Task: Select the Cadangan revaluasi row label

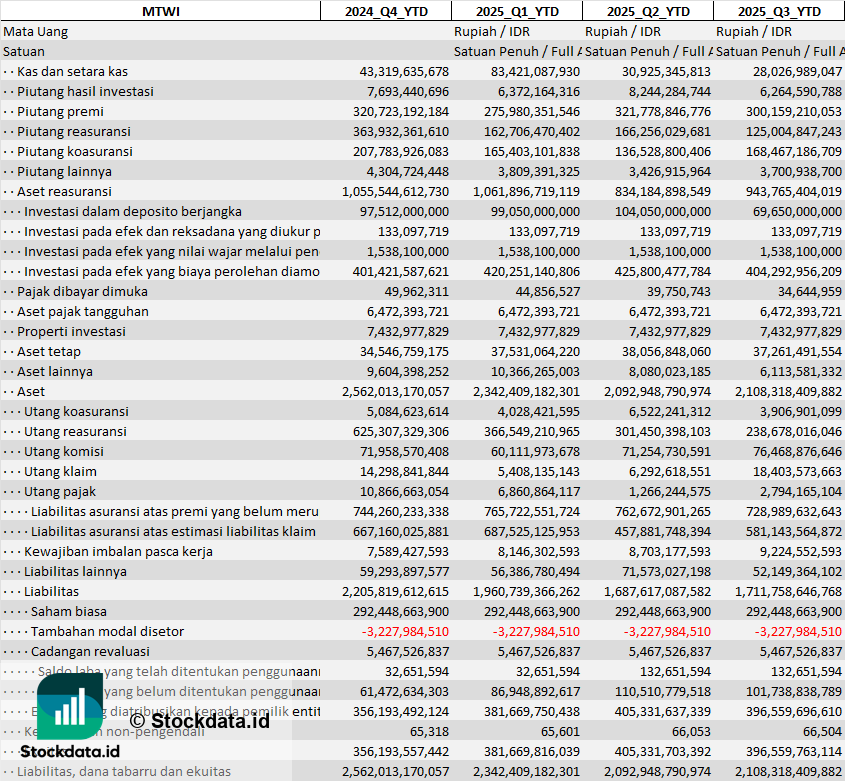Action: (84, 651)
